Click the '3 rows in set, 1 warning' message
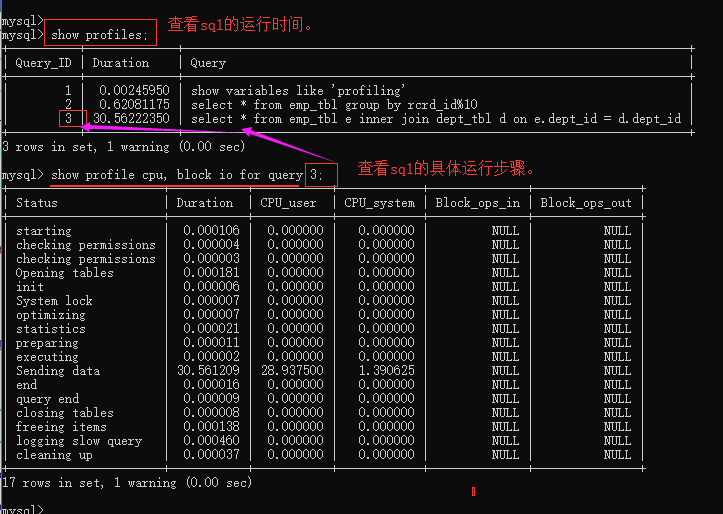This screenshot has width=723, height=514. coord(124,147)
